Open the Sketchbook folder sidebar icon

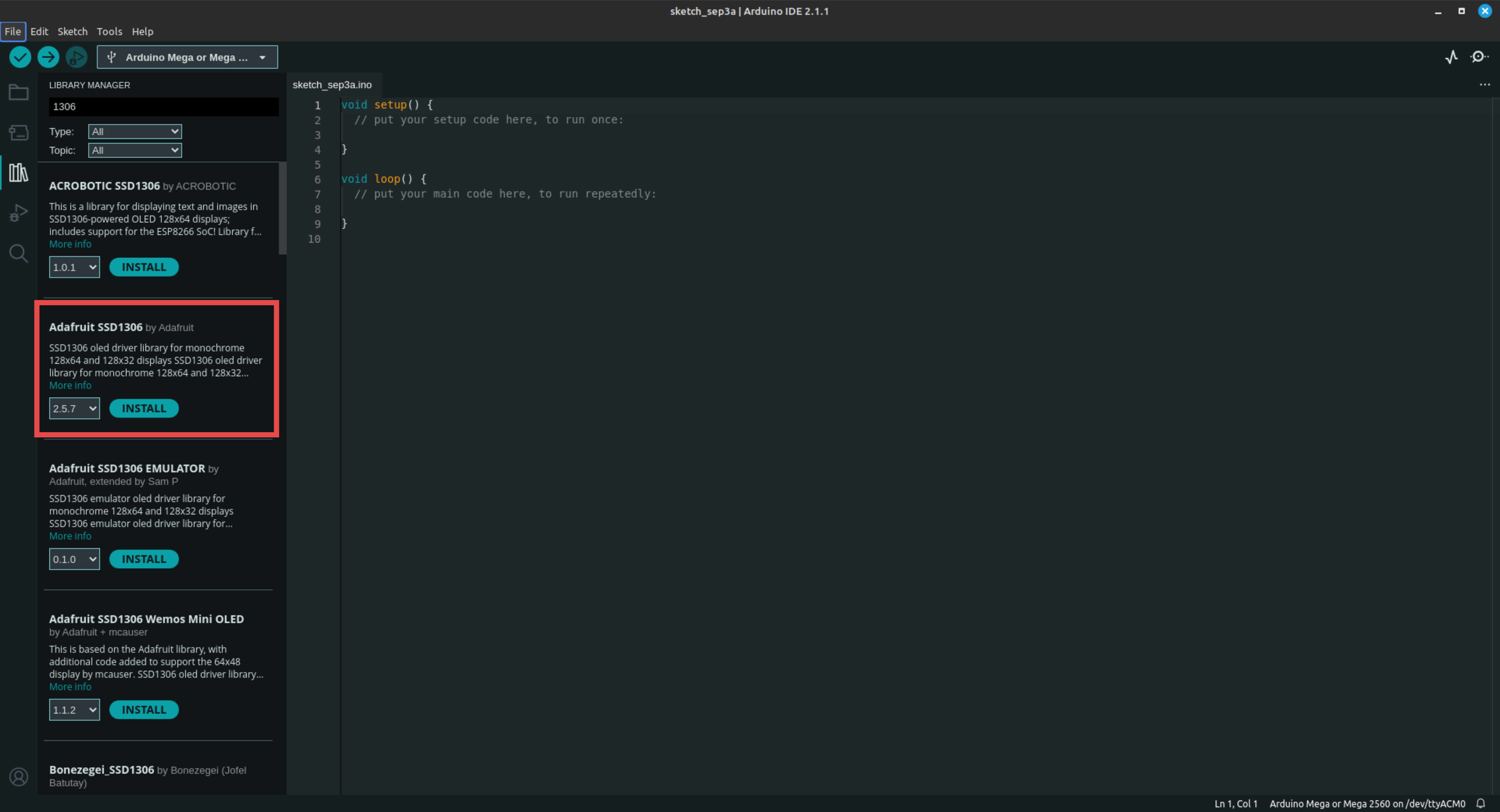tap(19, 92)
